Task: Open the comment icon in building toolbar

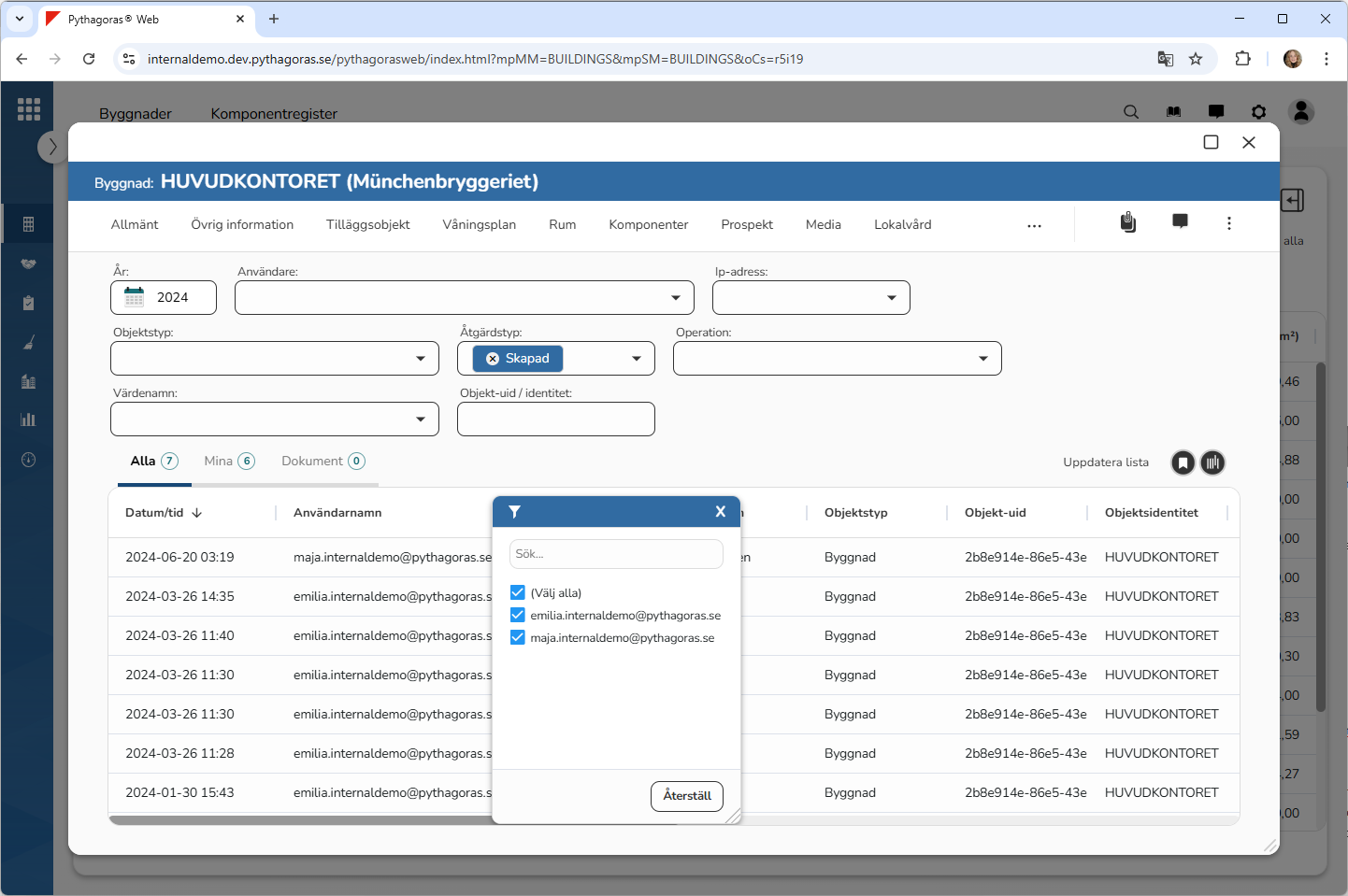Action: click(x=1180, y=222)
